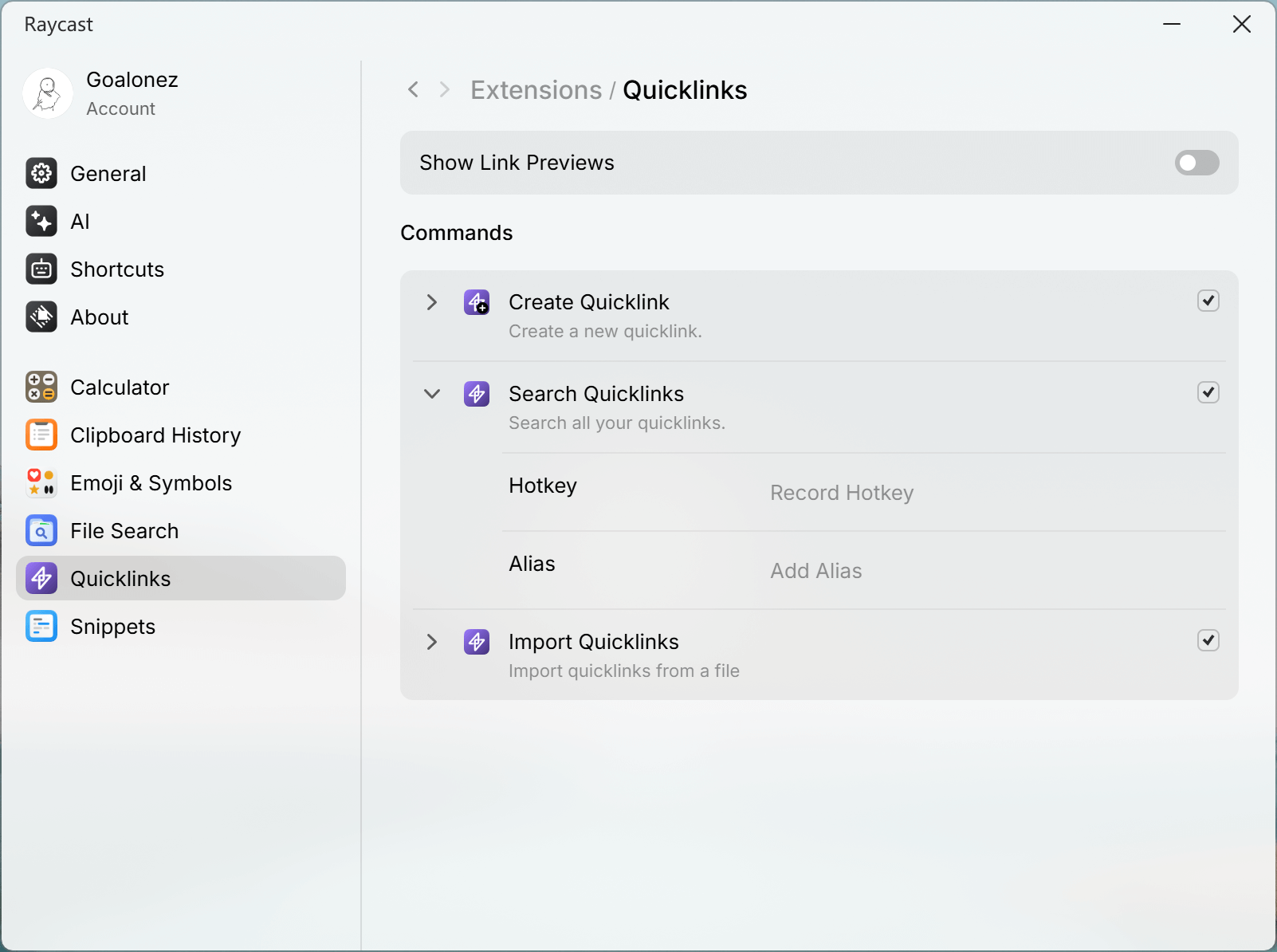Screen dimensions: 1277x952
Task: Select the File Search icon
Action: pyautogui.click(x=41, y=530)
